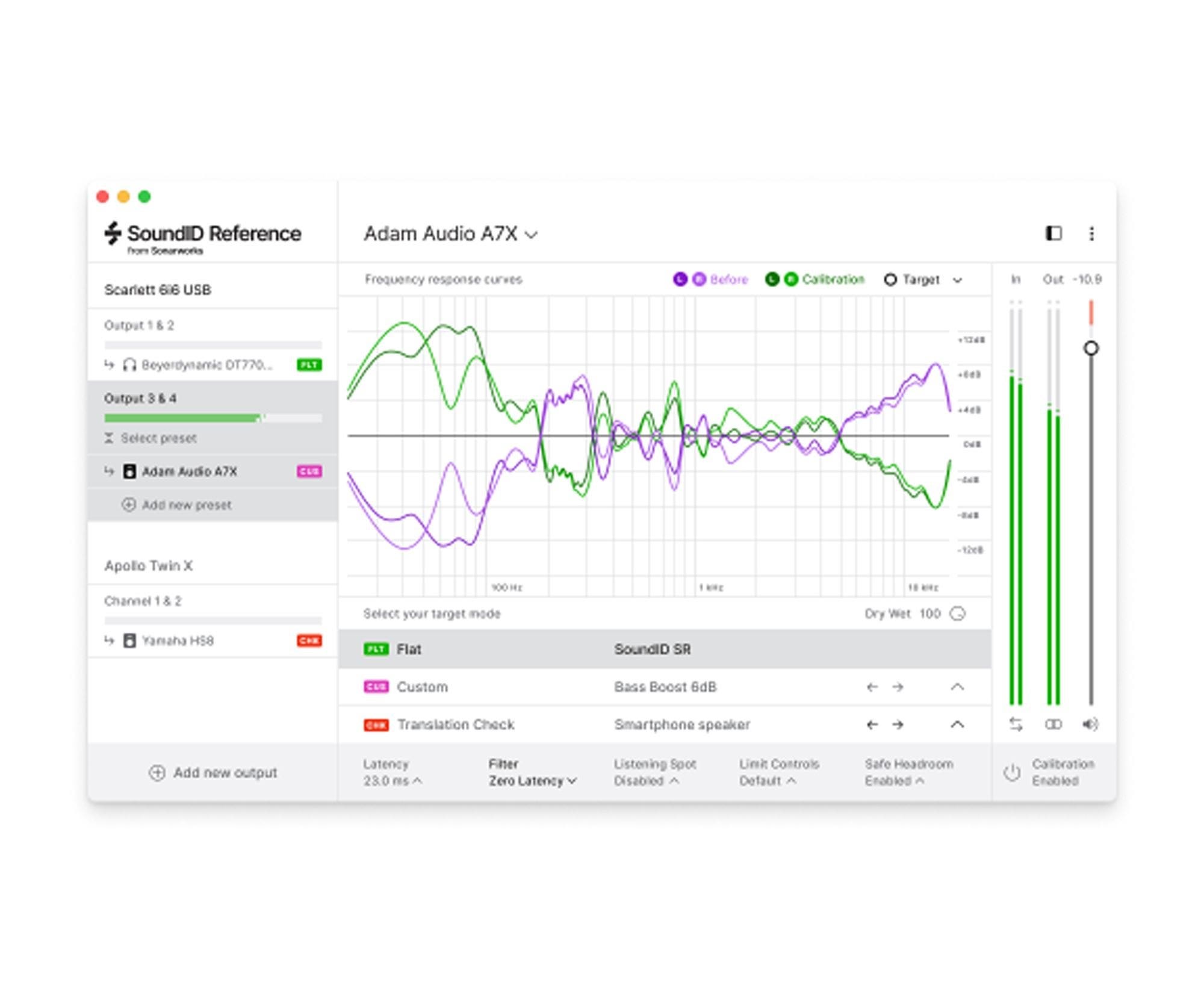Click the swap channels icon below meters
Viewport: 1204px width, 1003px height.
(x=1016, y=724)
